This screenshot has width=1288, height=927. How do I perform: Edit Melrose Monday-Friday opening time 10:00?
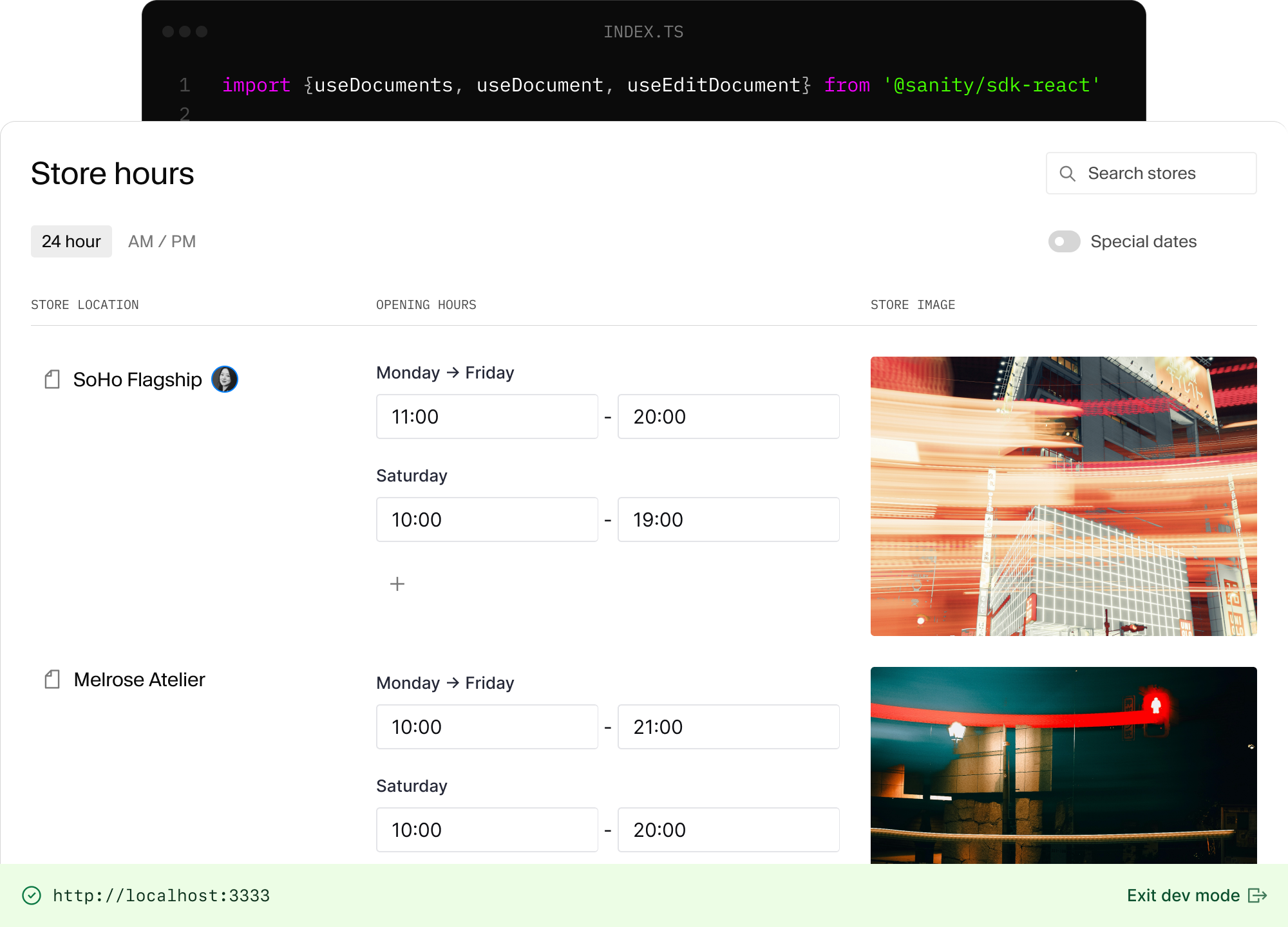487,727
